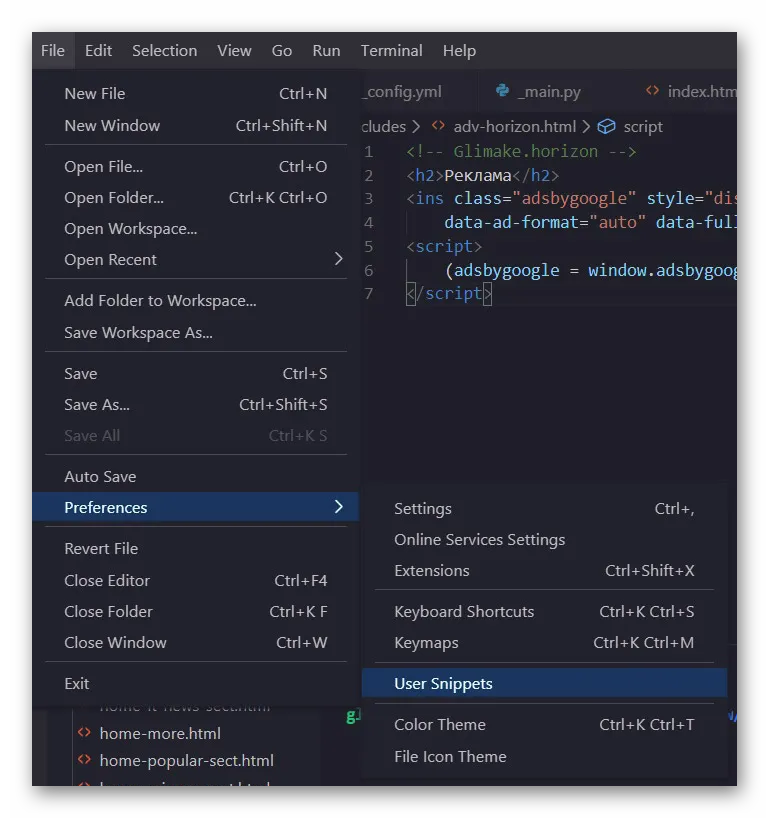The height and width of the screenshot is (818, 769).
Task: Open the Selection menu
Action: (164, 51)
